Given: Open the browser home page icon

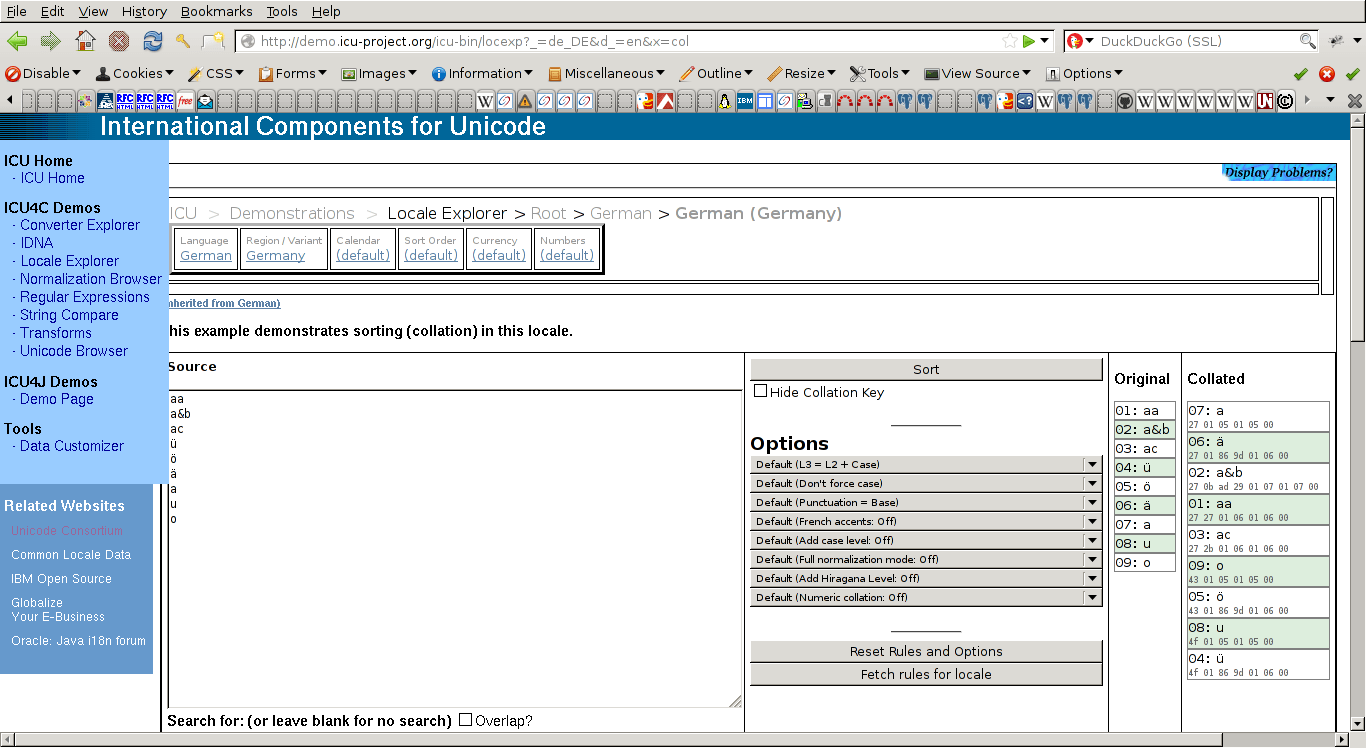Looking at the screenshot, I should click(x=86, y=41).
